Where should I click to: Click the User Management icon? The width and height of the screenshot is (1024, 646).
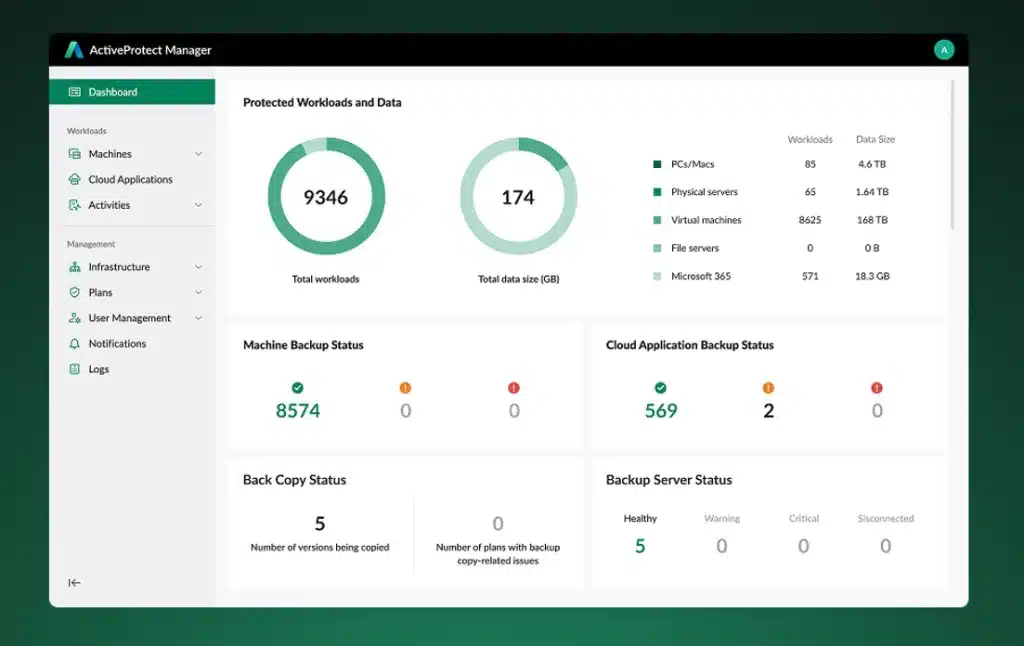(x=74, y=318)
